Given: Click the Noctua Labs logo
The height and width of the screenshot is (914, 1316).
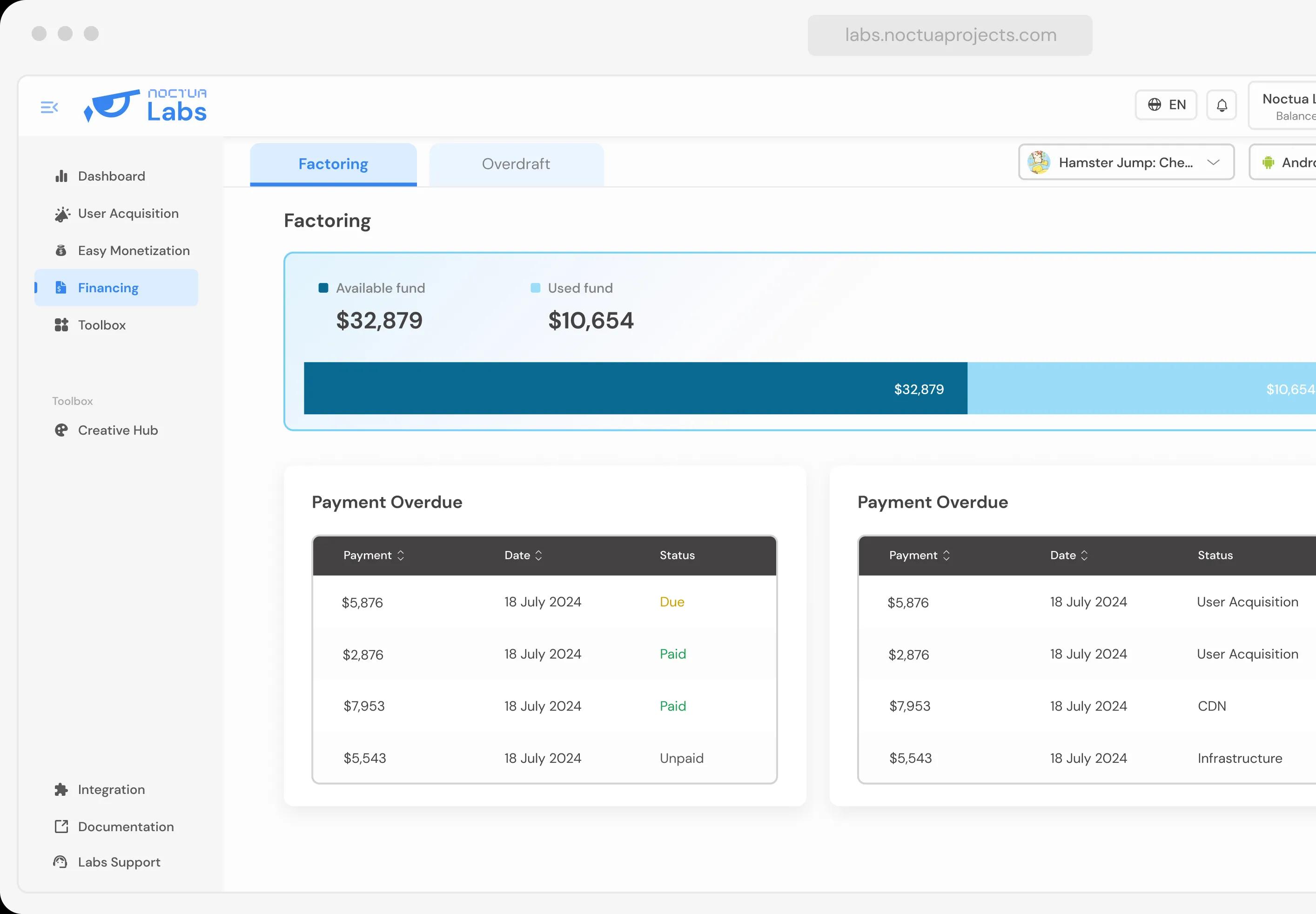Looking at the screenshot, I should click(146, 106).
